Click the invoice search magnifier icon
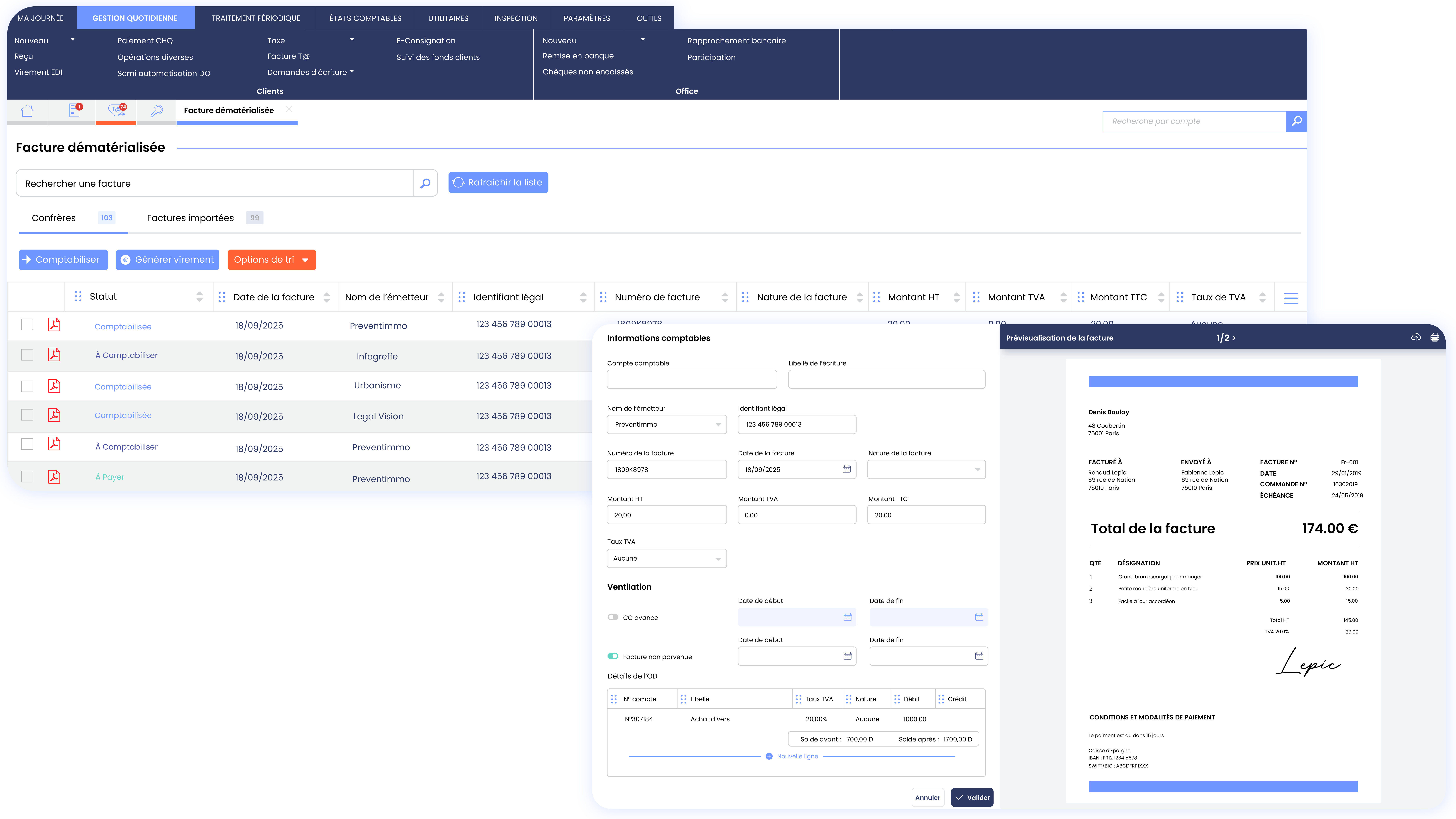Viewport: 1456px width, 819px height. tap(426, 183)
